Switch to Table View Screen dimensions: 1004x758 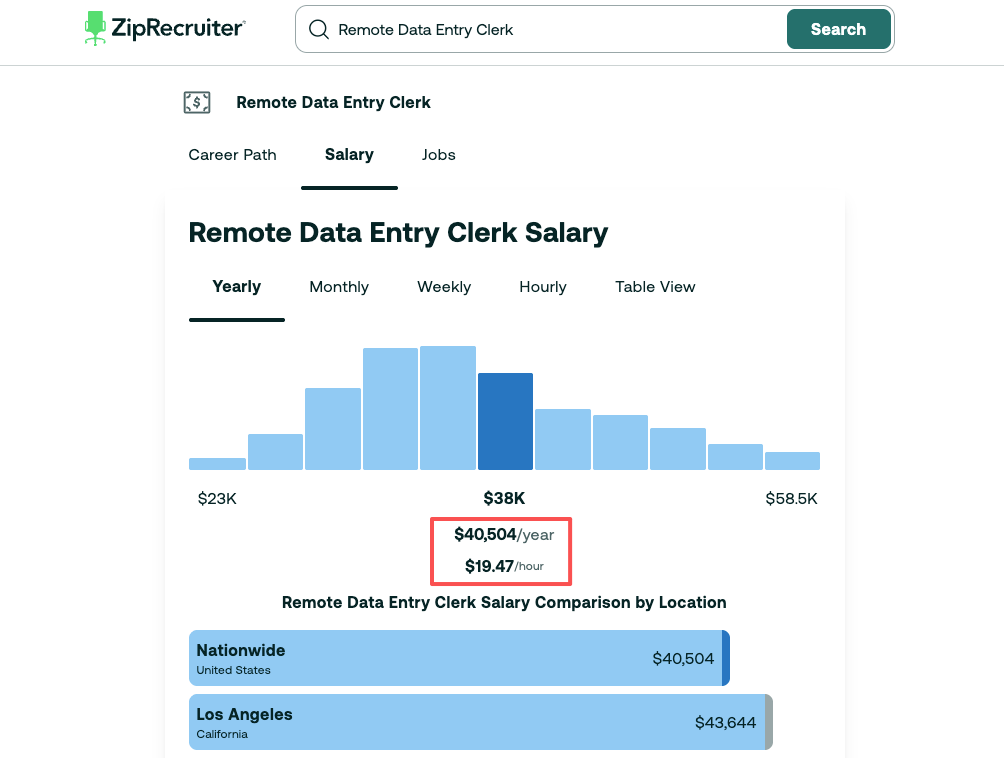[x=654, y=287]
